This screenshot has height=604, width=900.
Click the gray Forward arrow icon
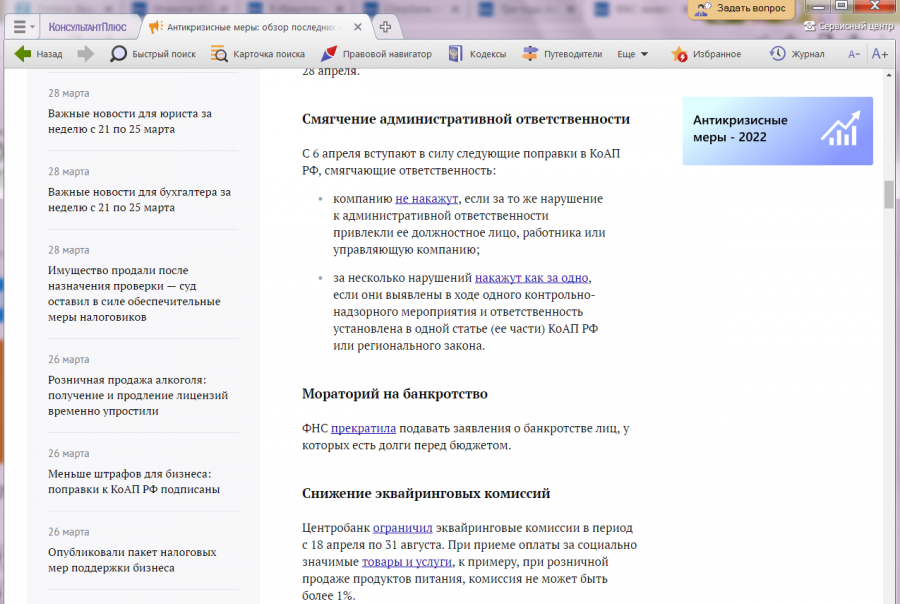click(x=86, y=54)
